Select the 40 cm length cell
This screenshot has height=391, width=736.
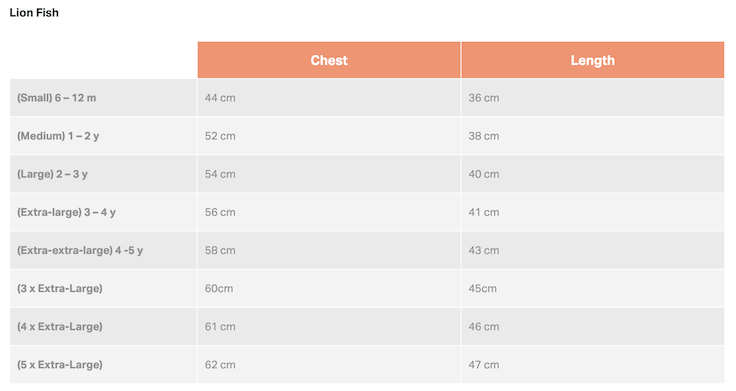593,174
